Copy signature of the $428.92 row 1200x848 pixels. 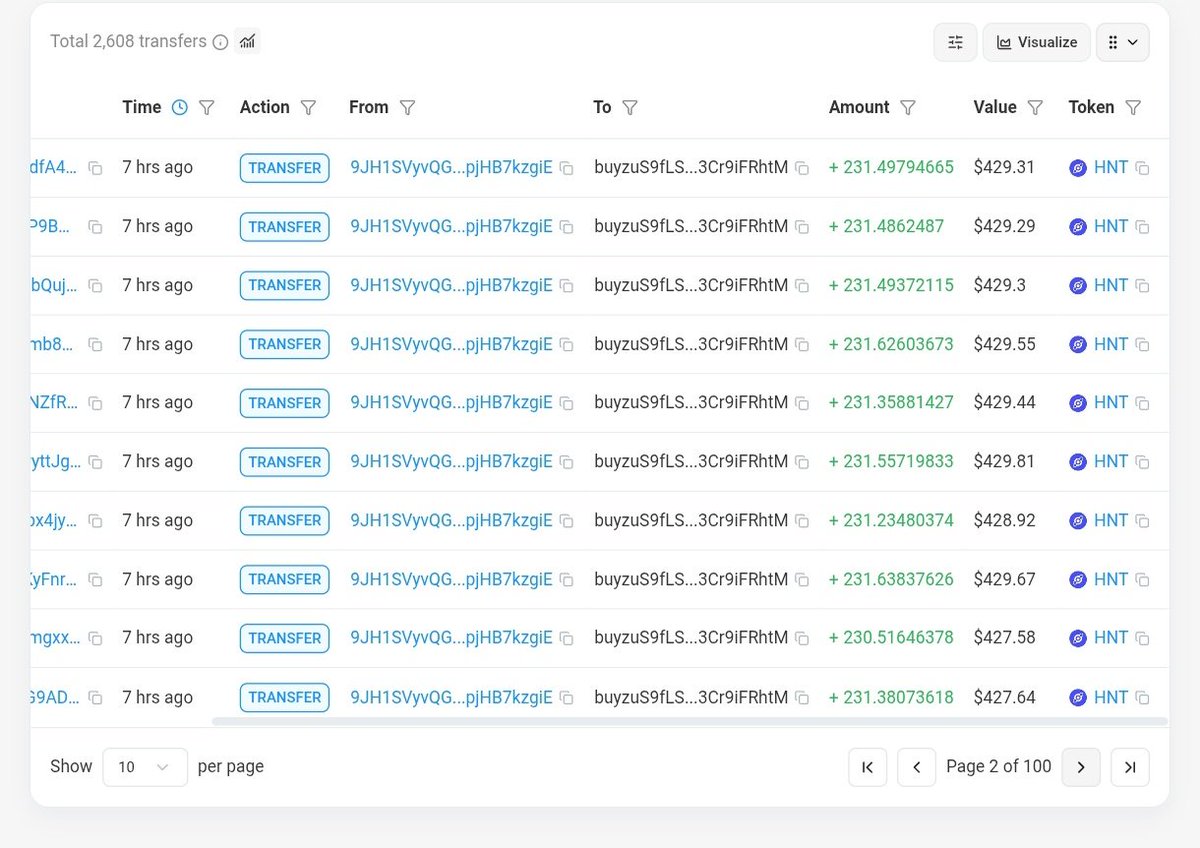pyautogui.click(x=95, y=521)
